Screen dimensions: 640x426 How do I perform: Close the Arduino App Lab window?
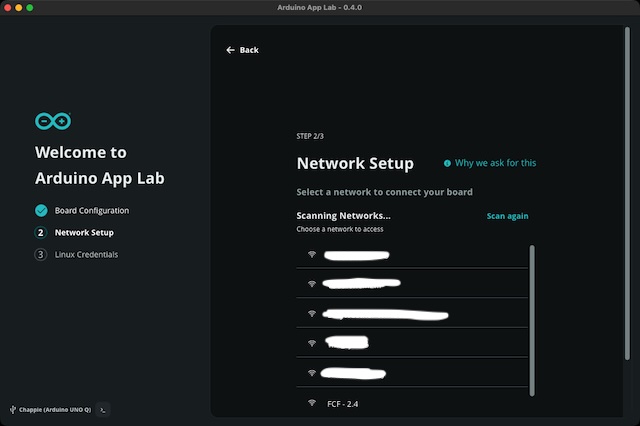click(8, 8)
